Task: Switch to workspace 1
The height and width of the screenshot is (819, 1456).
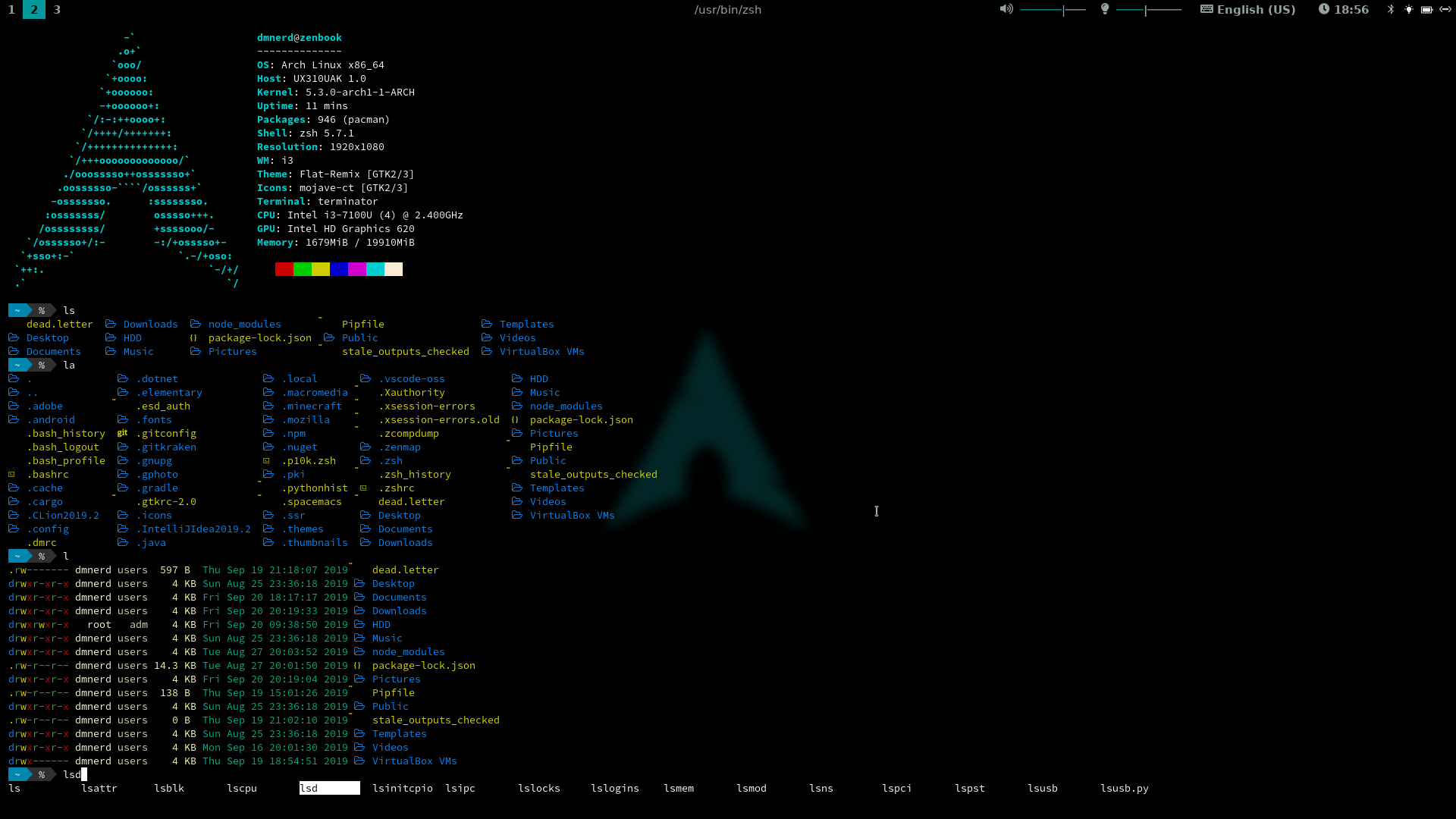Action: tap(11, 9)
